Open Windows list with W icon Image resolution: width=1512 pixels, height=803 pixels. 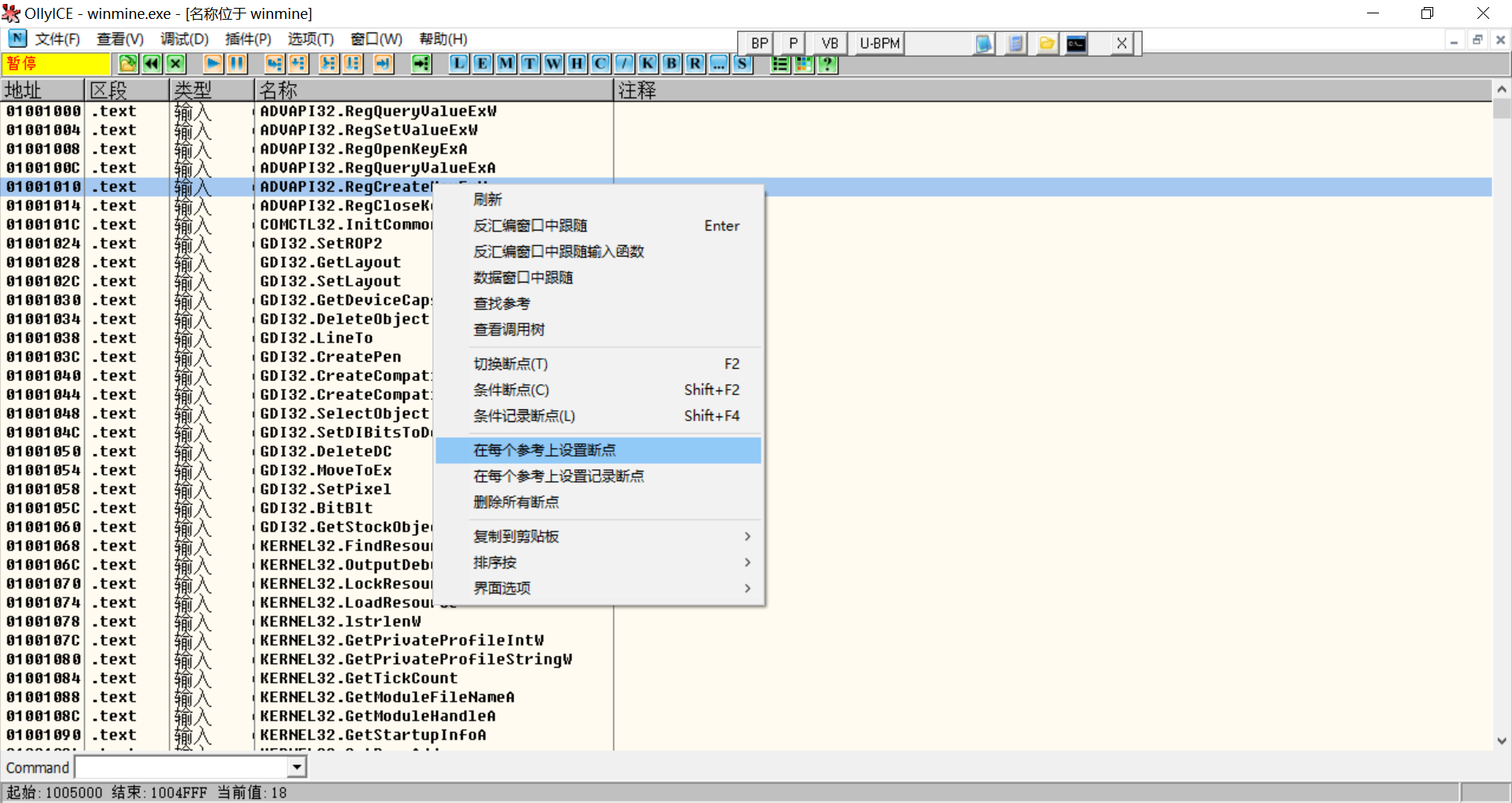coord(554,64)
